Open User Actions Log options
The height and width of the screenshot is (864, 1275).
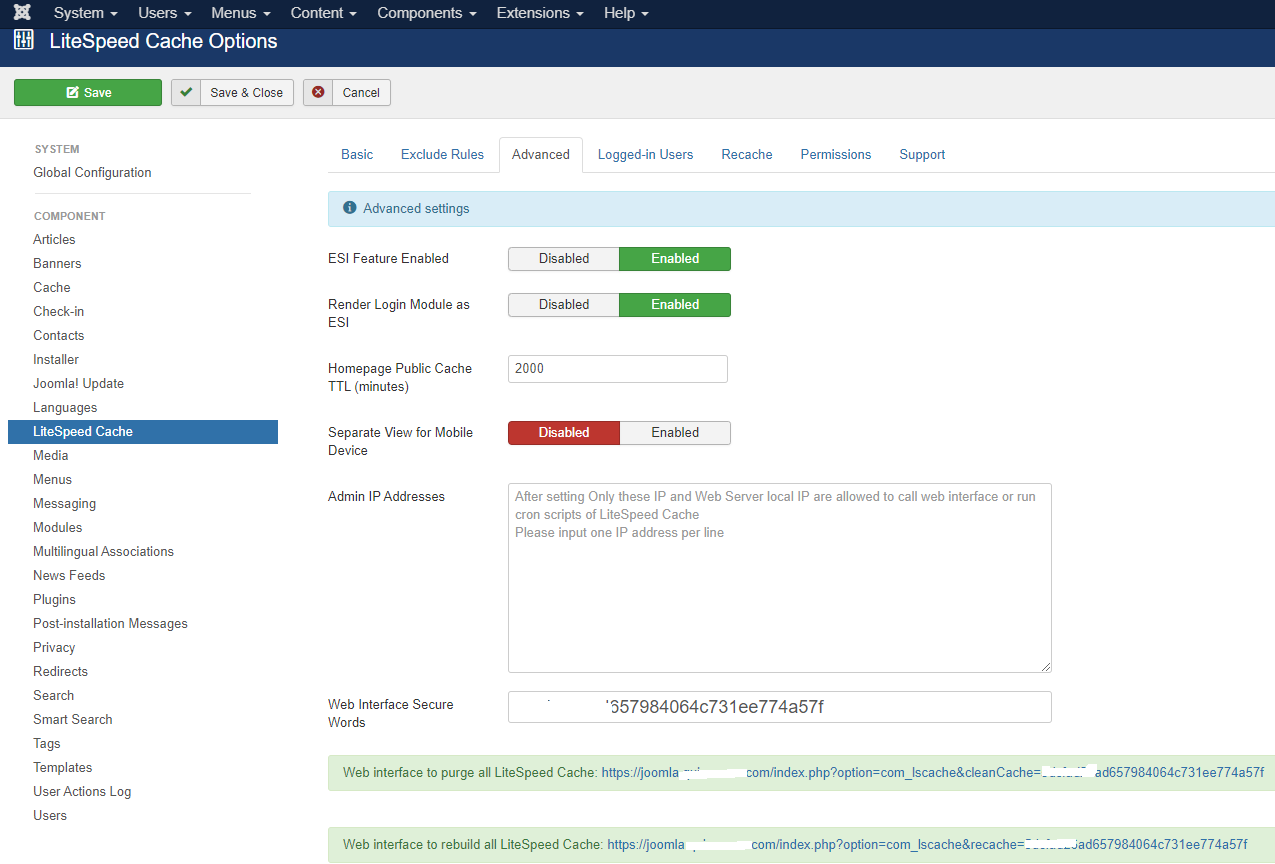[x=82, y=791]
